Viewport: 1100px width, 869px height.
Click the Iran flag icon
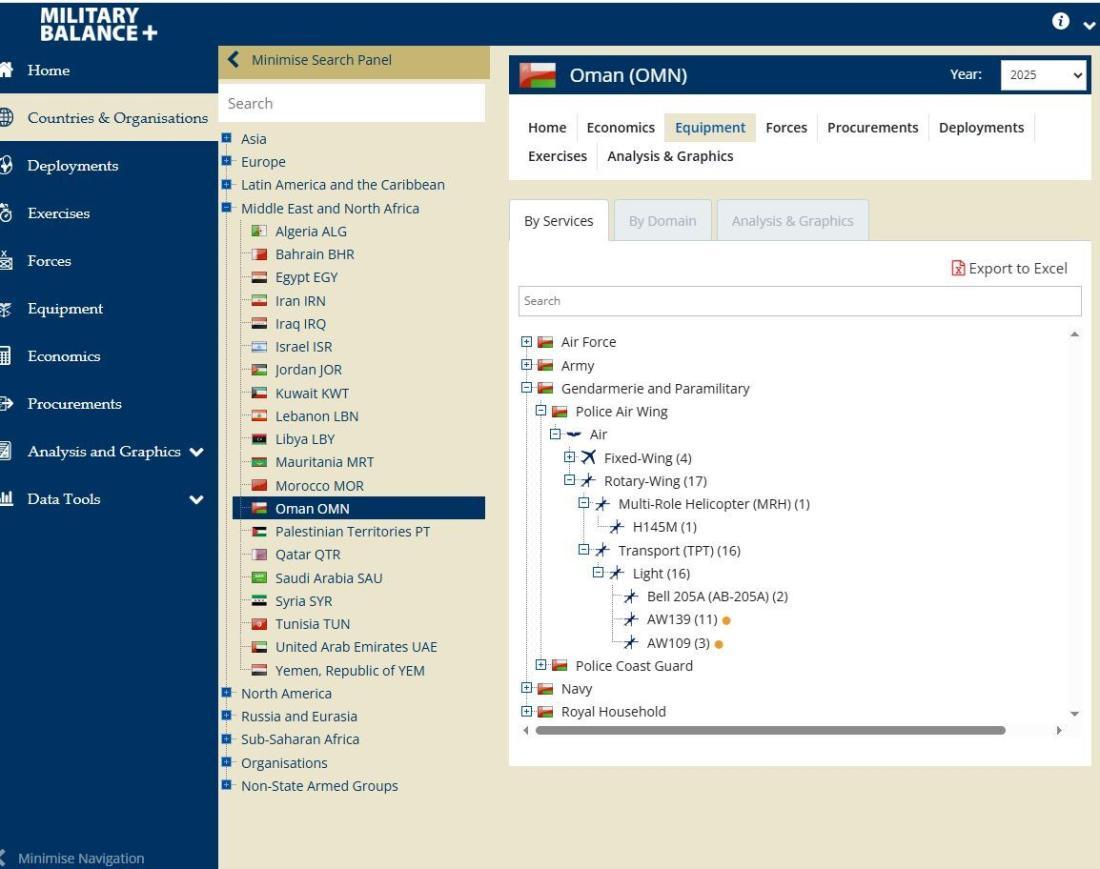(x=260, y=300)
